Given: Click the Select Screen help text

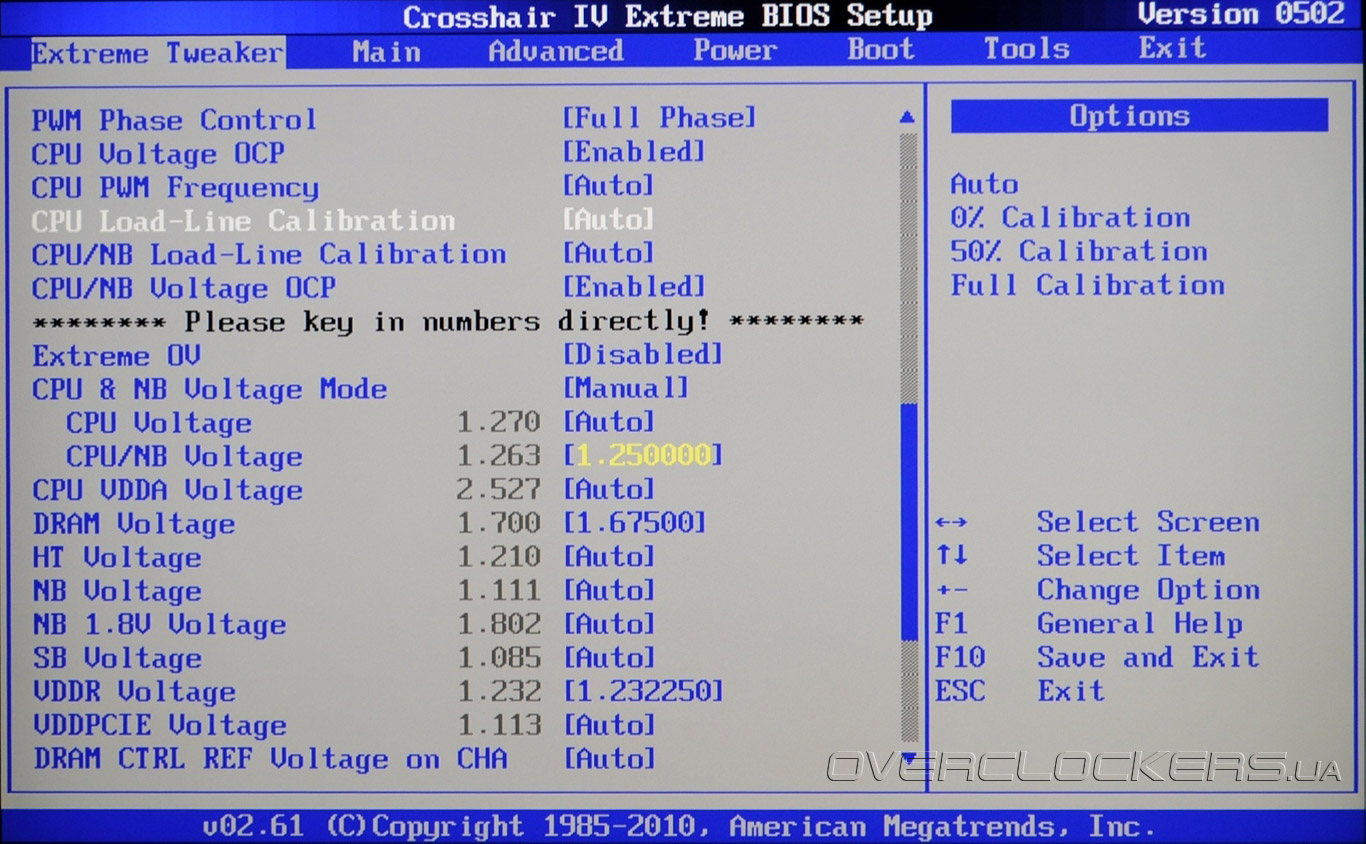Looking at the screenshot, I should click(1148, 522).
